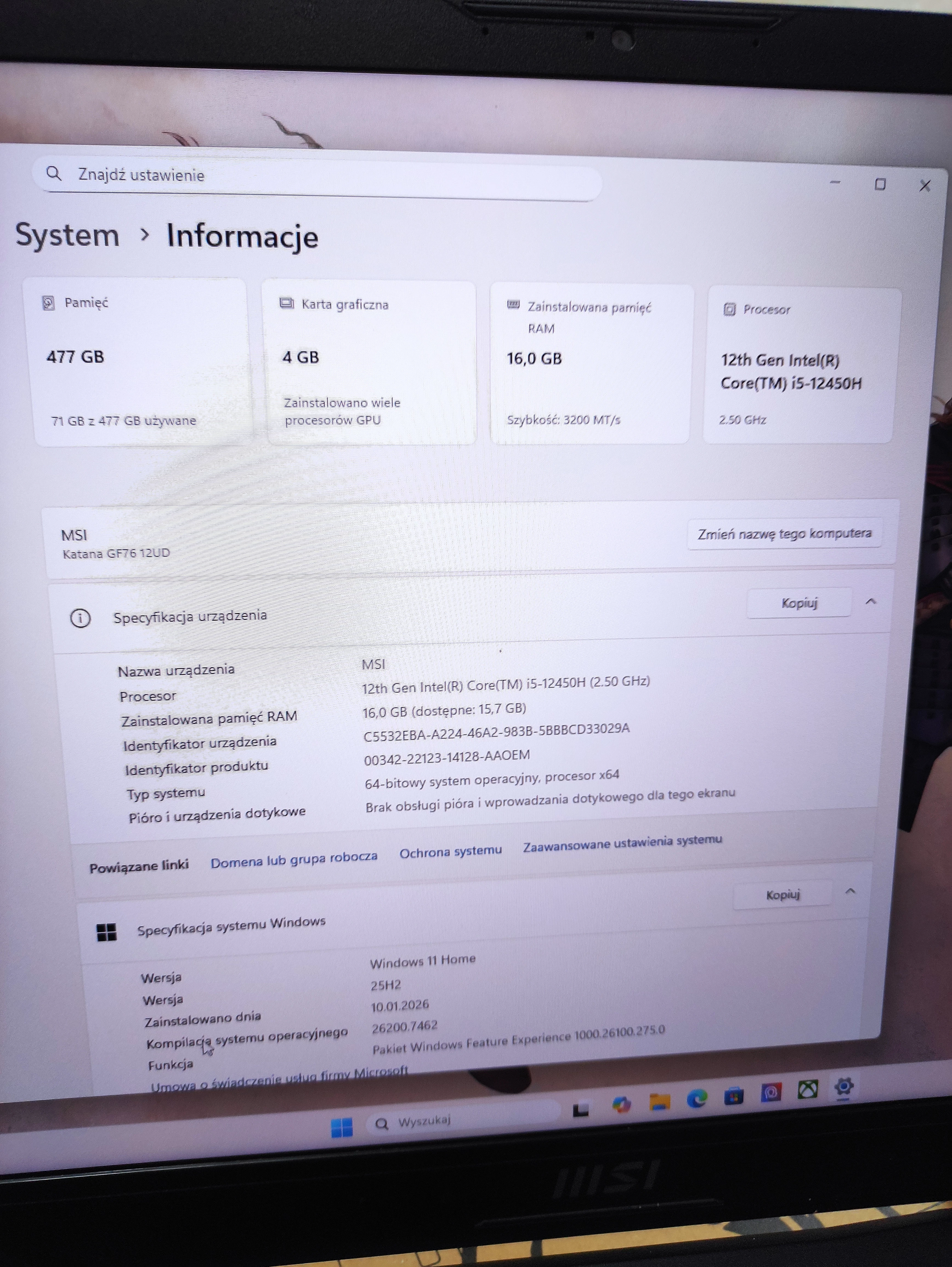This screenshot has height=1267, width=952.
Task: Click Kopiuj for device specifications
Action: coord(798,602)
